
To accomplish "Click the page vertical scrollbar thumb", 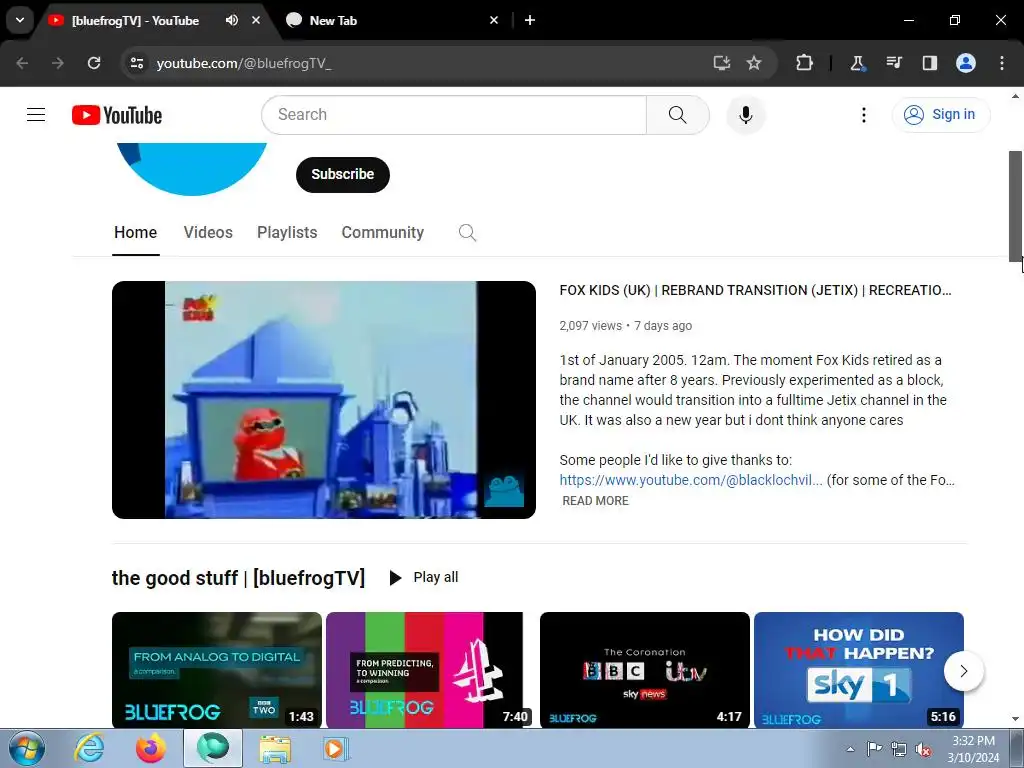I will (x=1016, y=206).
